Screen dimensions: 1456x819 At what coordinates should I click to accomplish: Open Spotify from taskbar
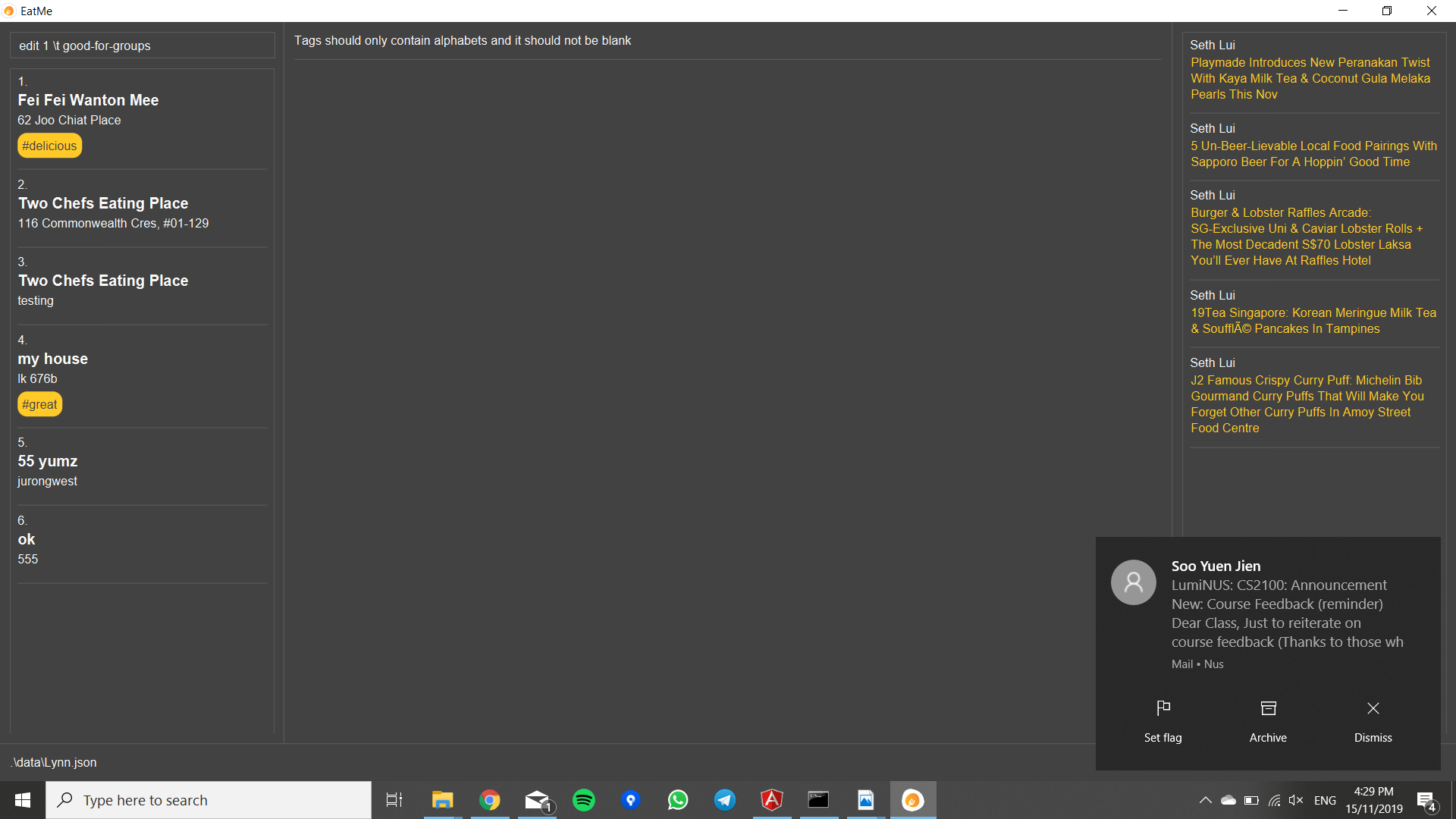point(584,800)
